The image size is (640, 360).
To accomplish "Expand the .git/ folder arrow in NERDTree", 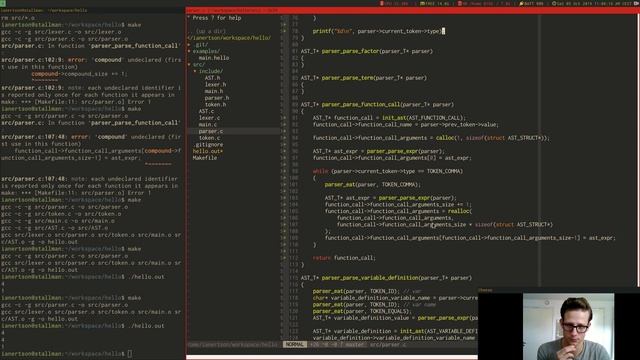I will click(x=189, y=44).
